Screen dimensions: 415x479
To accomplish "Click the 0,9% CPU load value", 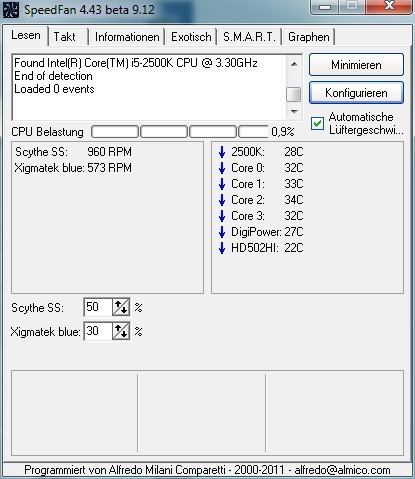I will pos(283,132).
